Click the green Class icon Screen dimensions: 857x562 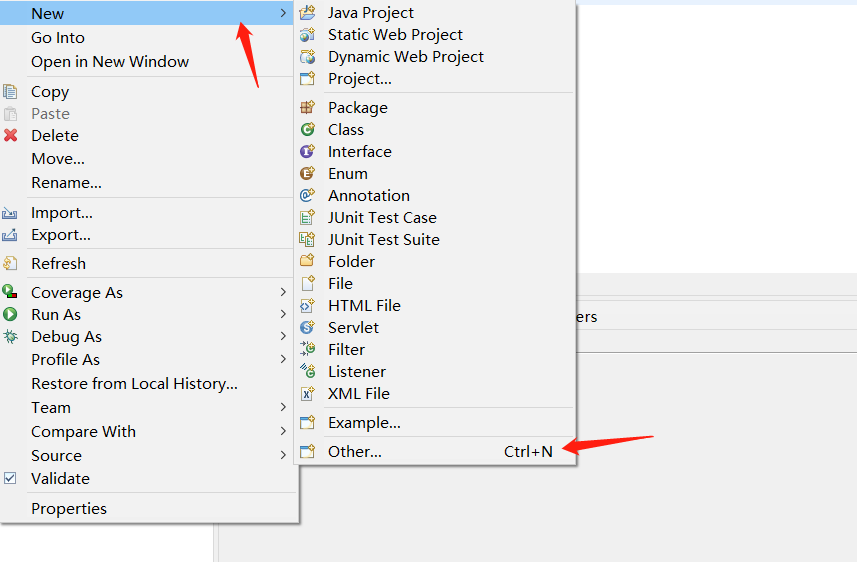pyautogui.click(x=308, y=130)
